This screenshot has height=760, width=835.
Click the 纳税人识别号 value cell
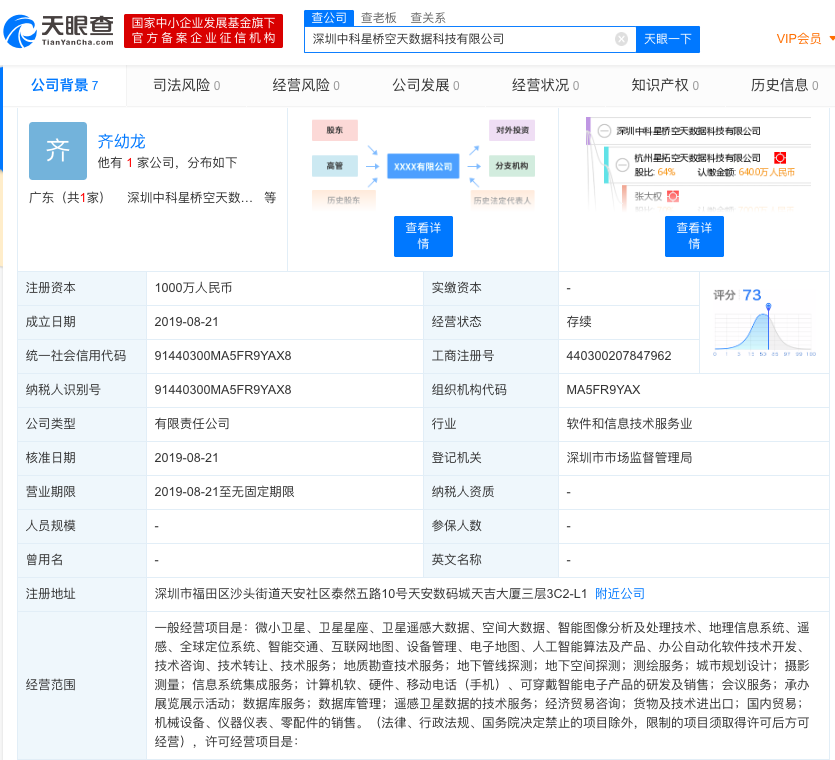pyautogui.click(x=284, y=390)
